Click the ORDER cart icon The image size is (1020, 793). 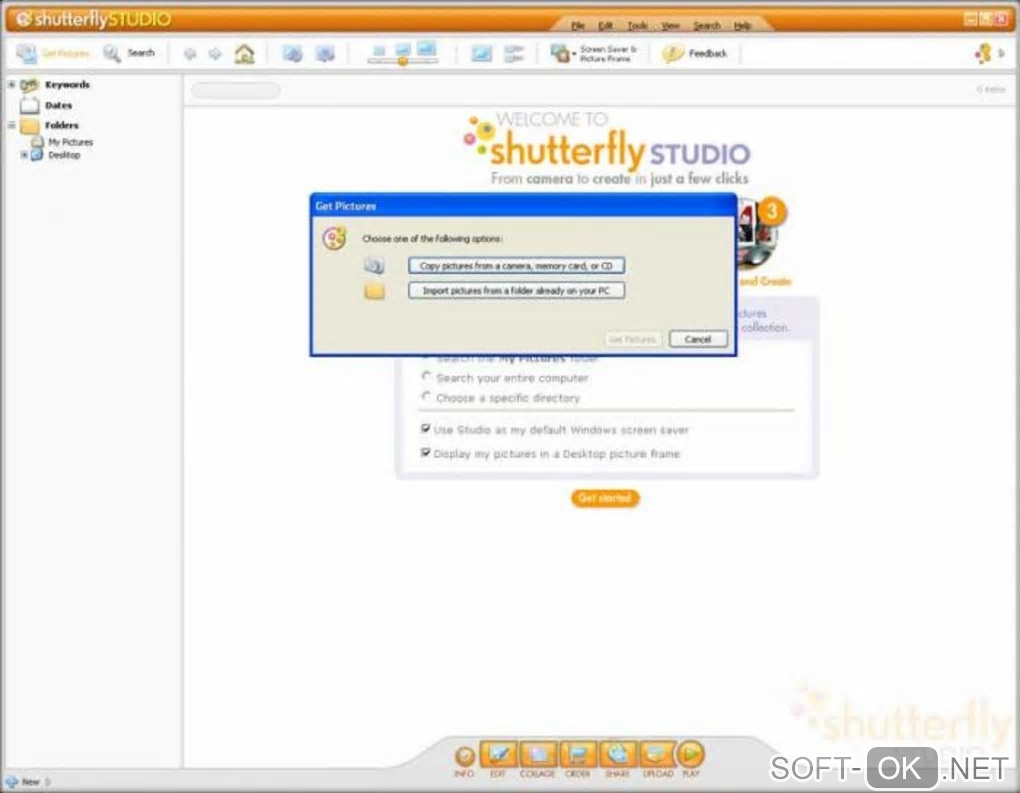(578, 754)
